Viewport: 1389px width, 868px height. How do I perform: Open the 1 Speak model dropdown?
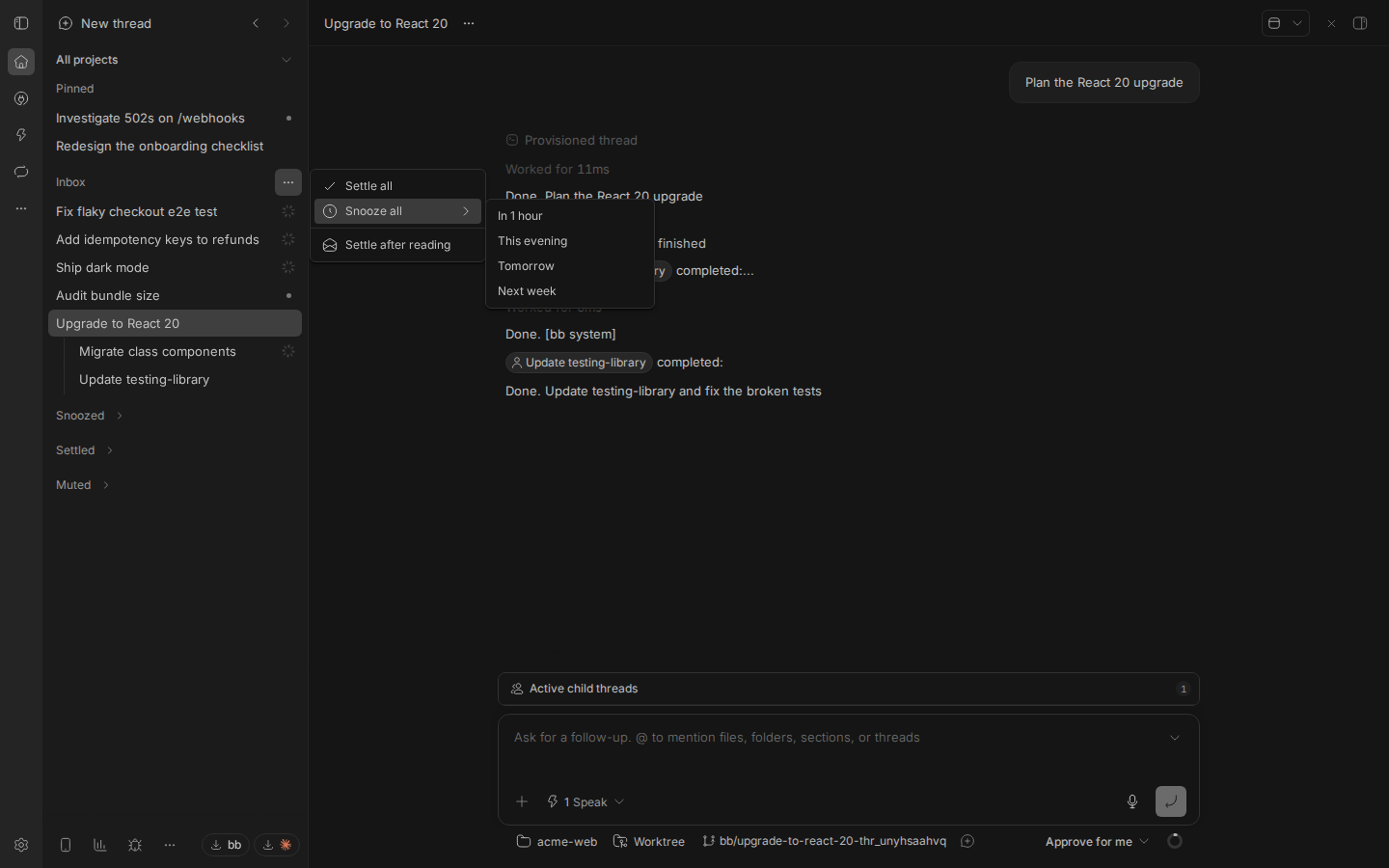586,801
